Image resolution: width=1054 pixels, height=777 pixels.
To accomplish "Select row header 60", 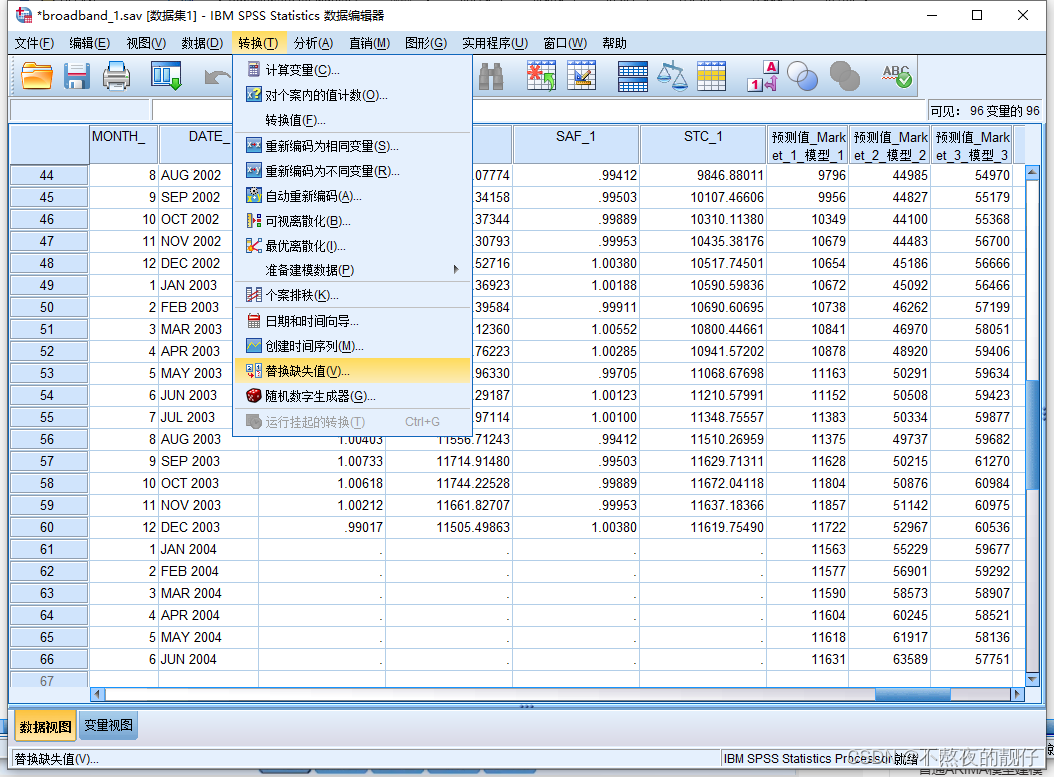I will 47,527.
